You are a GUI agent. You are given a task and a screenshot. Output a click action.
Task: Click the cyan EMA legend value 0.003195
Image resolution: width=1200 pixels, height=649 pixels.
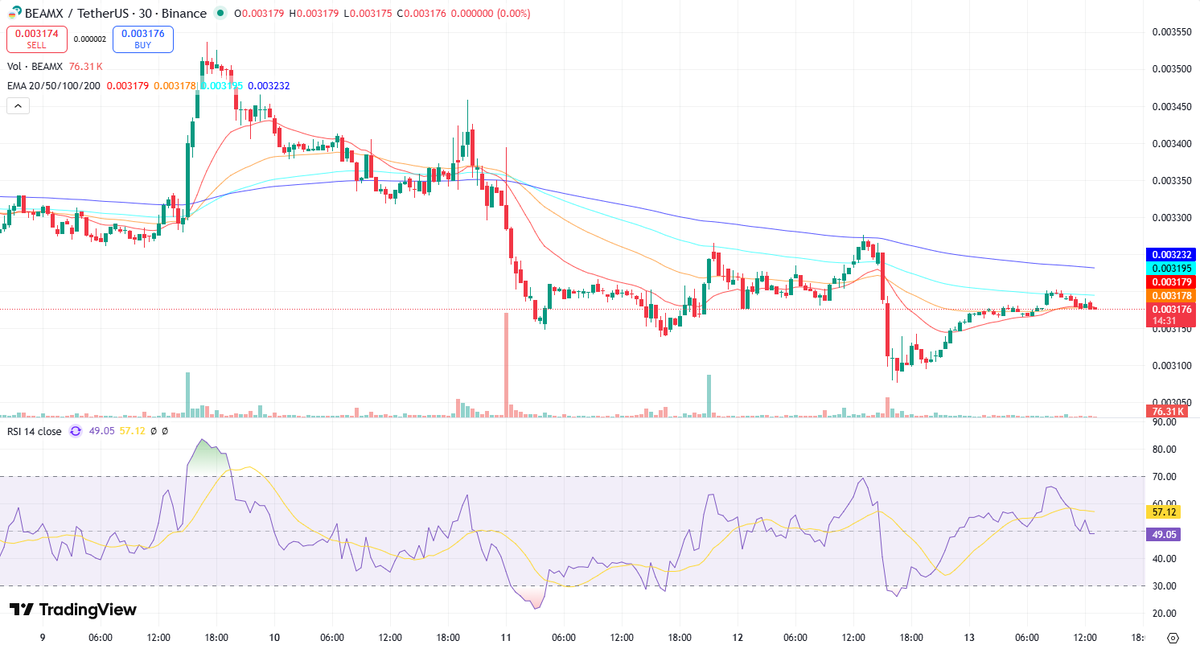[x=222, y=86]
